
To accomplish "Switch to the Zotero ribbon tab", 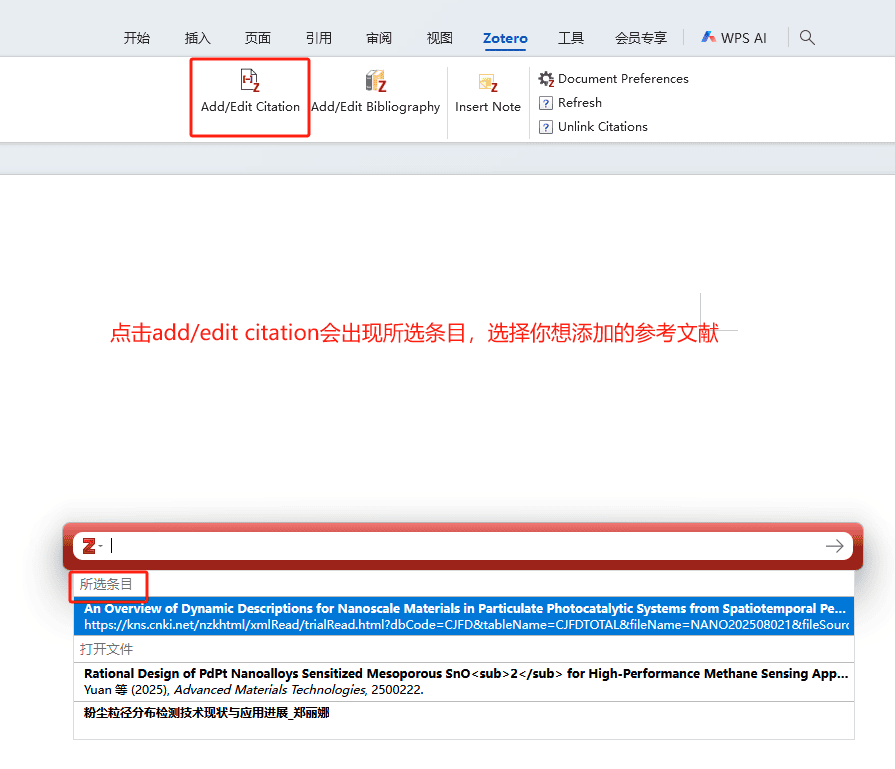I will 505,38.
